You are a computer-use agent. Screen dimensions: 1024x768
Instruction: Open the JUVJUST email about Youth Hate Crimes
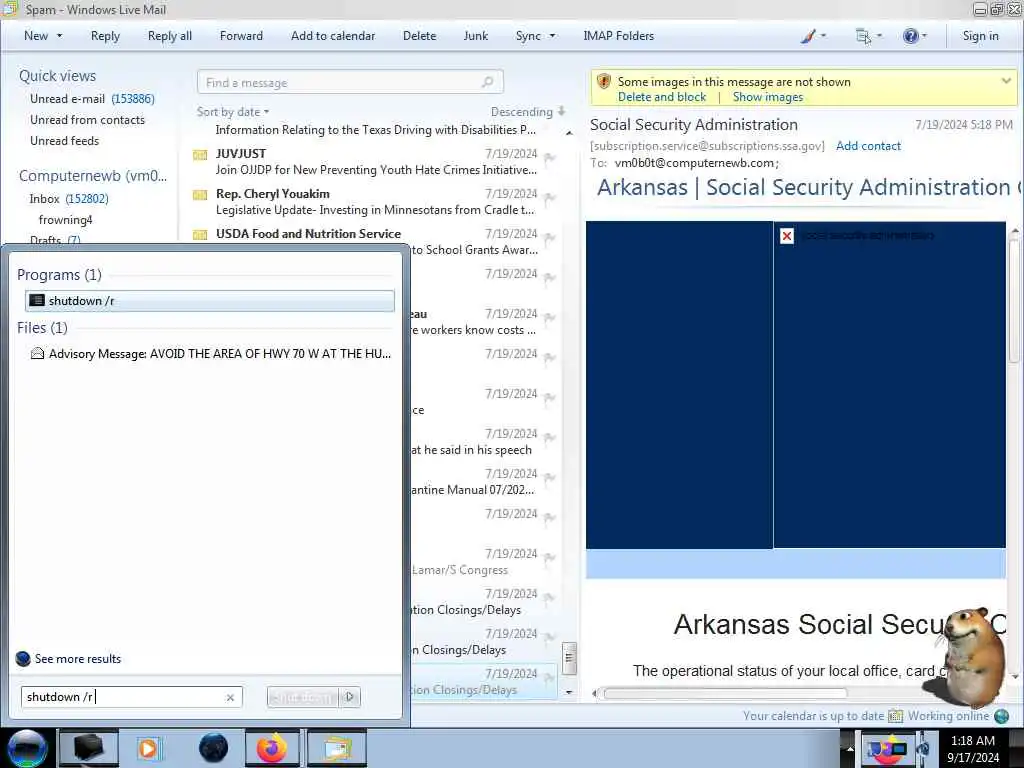tap(376, 162)
